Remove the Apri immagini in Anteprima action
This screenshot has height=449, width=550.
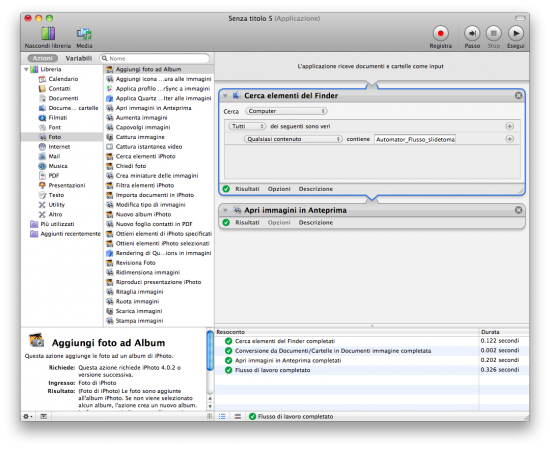point(518,210)
